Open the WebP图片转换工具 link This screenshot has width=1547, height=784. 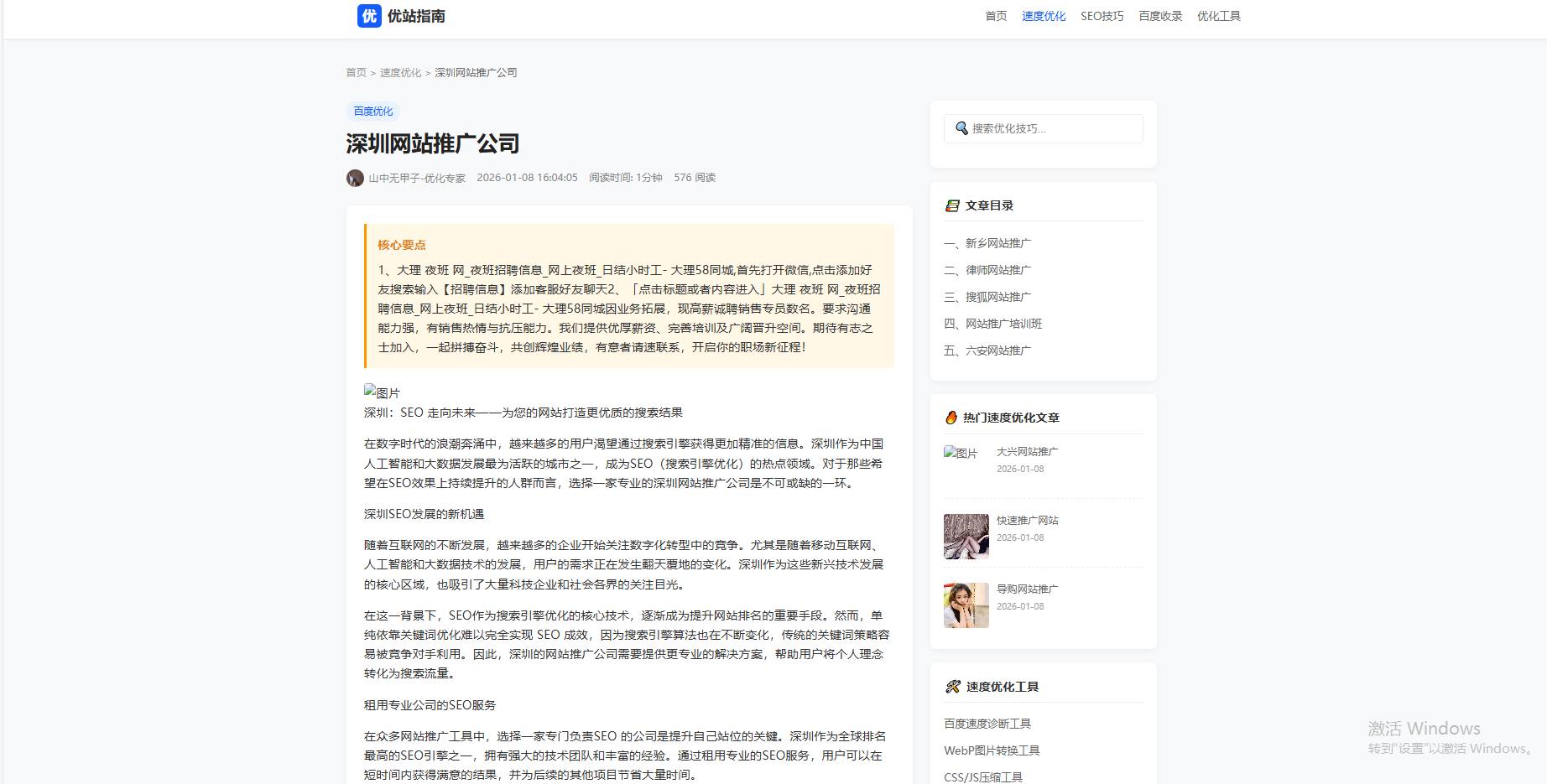point(992,750)
